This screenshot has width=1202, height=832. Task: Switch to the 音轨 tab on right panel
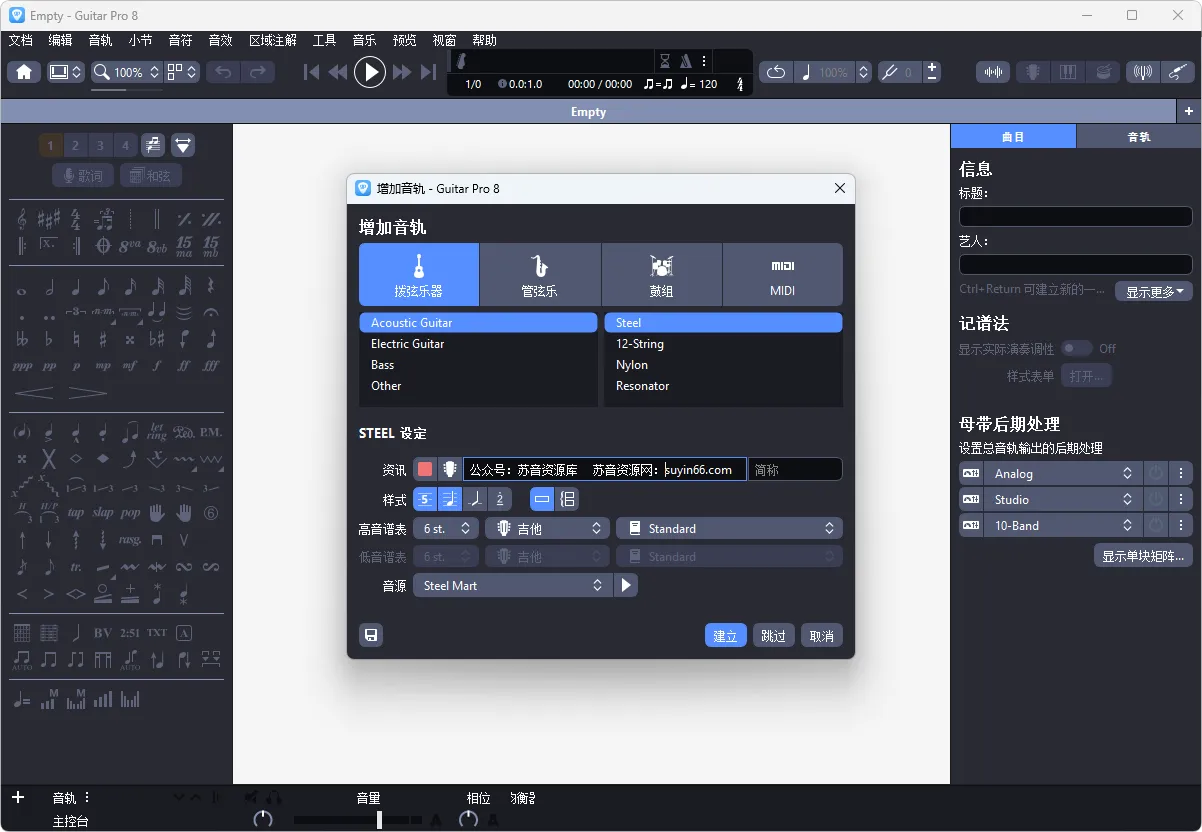pyautogui.click(x=1139, y=136)
